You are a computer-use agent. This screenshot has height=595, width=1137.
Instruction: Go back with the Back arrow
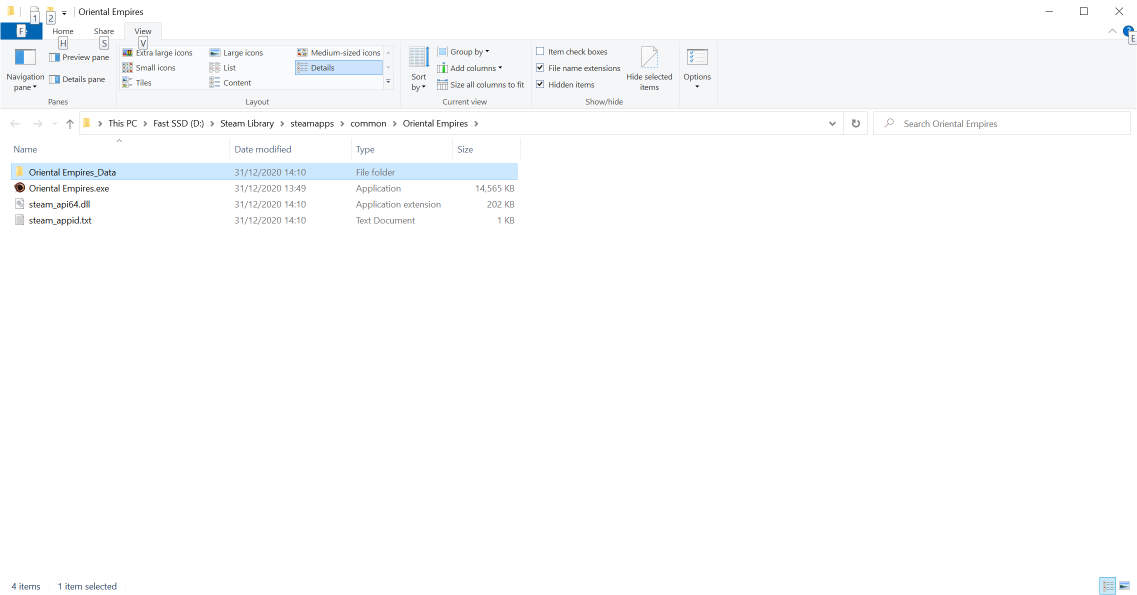[x=15, y=124]
